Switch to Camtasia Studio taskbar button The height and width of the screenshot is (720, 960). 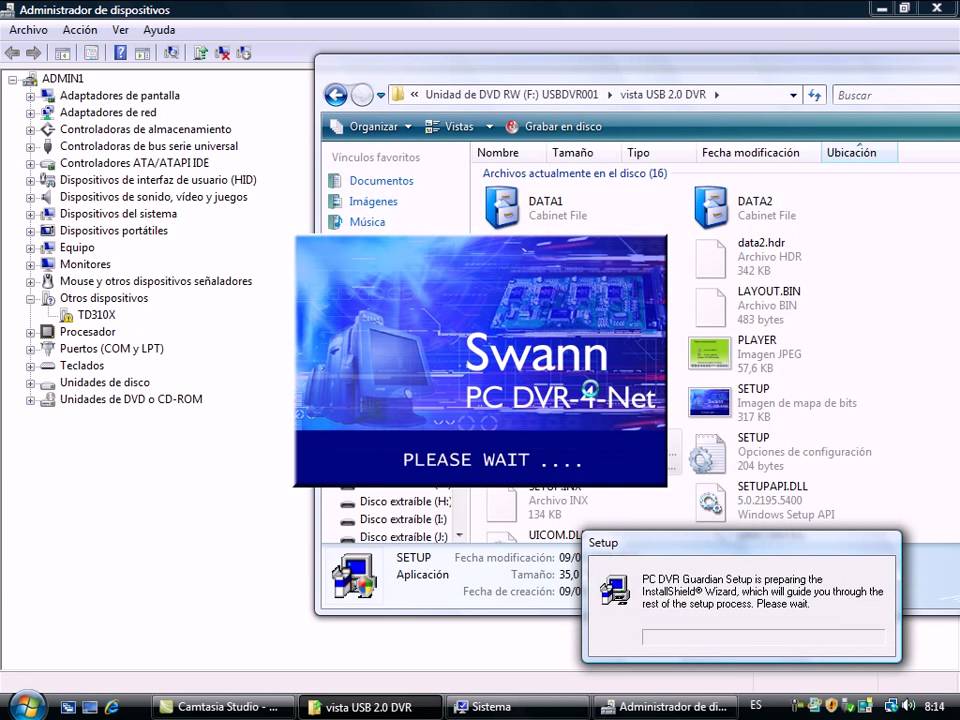point(222,707)
